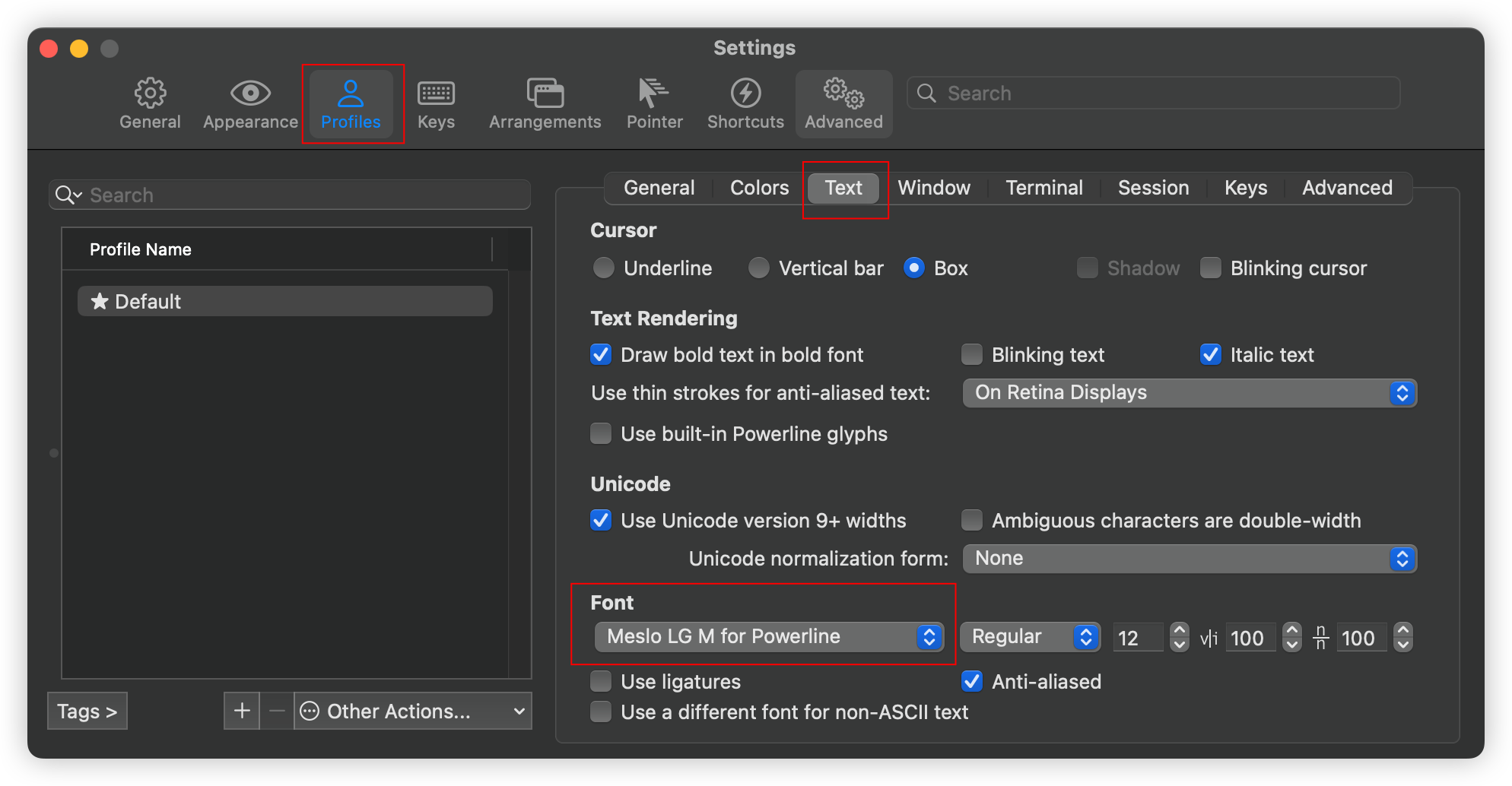Open the Shortcuts lightning icon
This screenshot has width=1512, height=786.
(x=745, y=93)
